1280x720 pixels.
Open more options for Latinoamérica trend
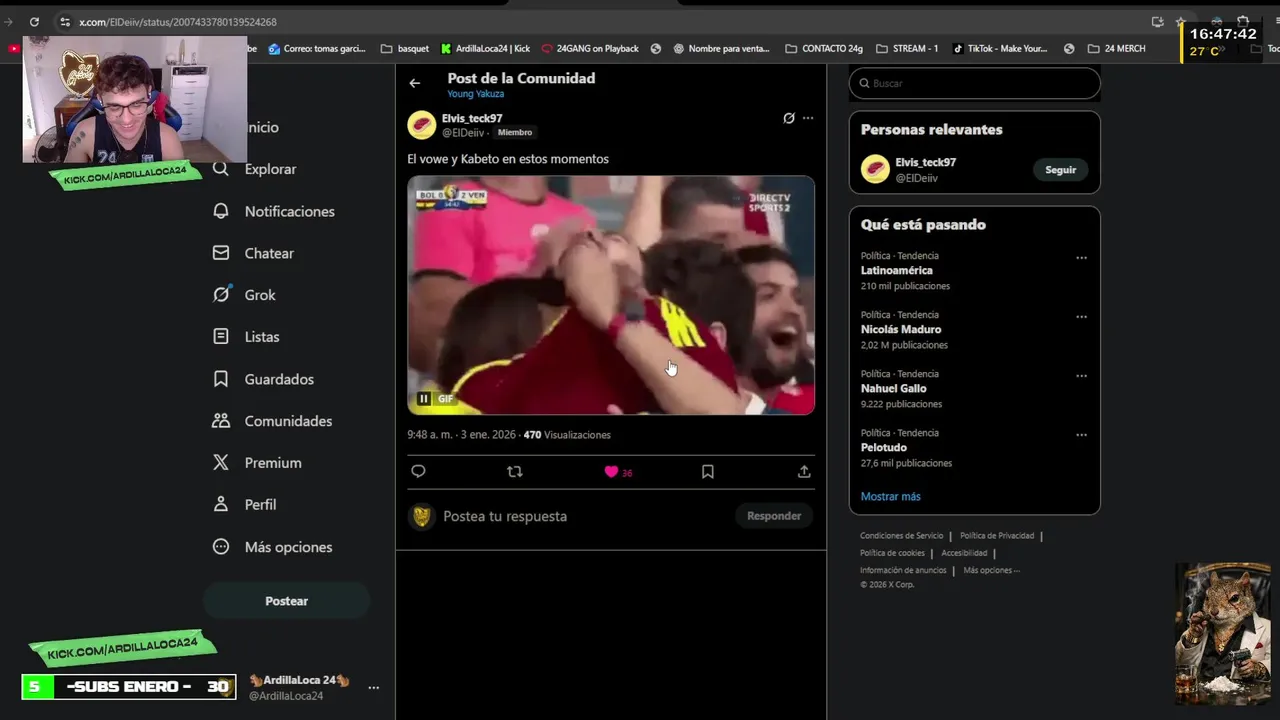click(1081, 258)
